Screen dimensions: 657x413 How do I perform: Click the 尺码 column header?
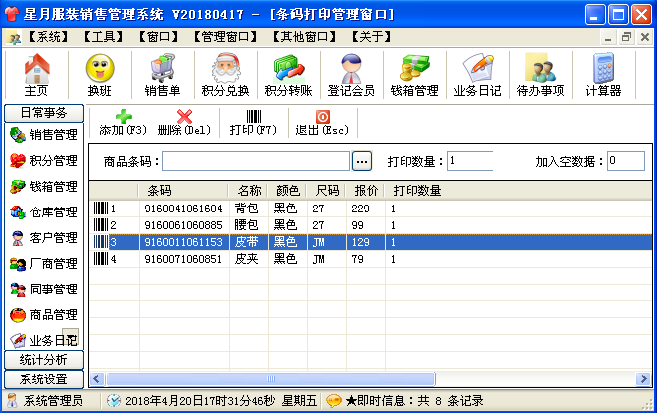(x=326, y=191)
